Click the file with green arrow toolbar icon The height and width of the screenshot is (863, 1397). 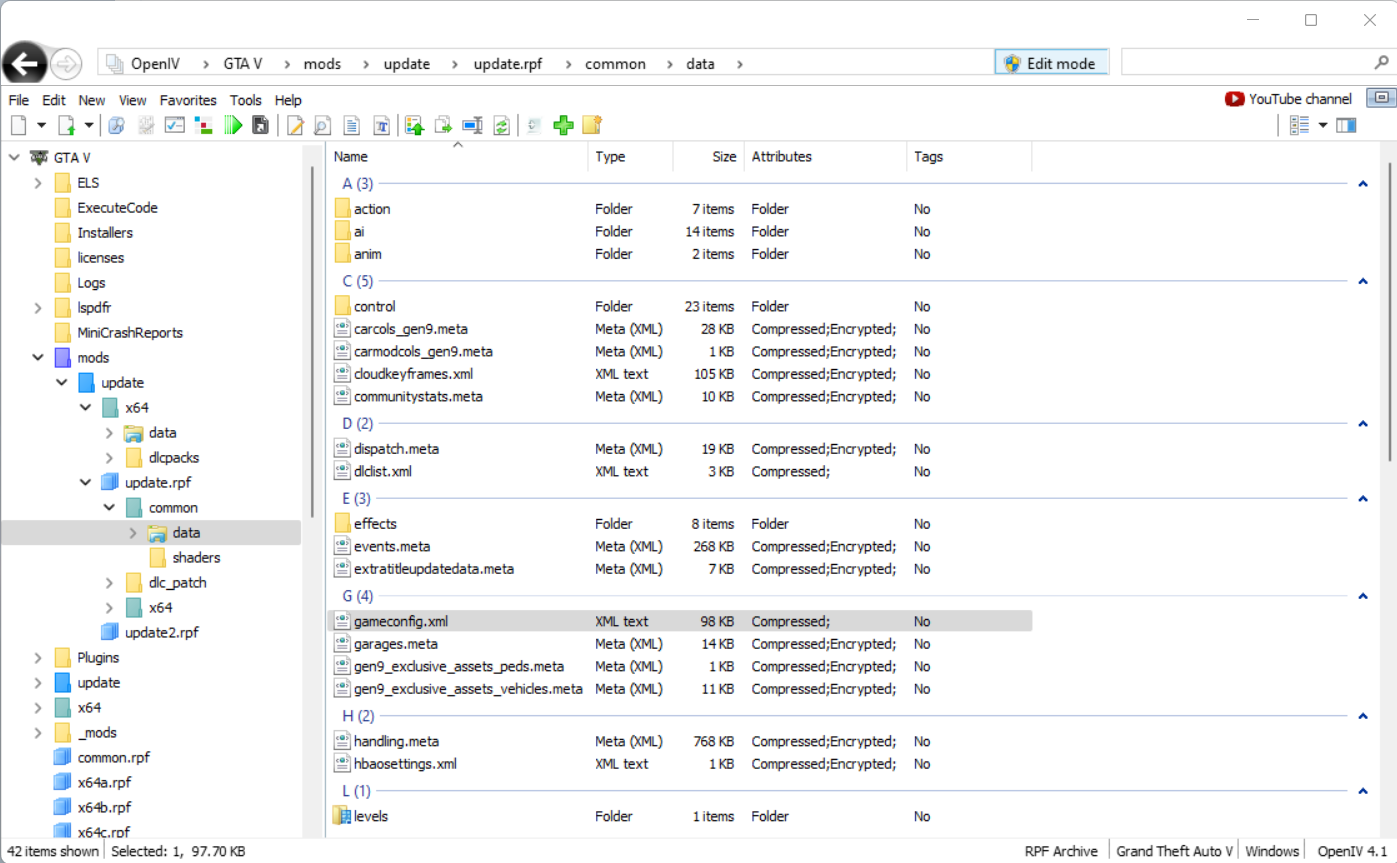pyautogui.click(x=67, y=125)
